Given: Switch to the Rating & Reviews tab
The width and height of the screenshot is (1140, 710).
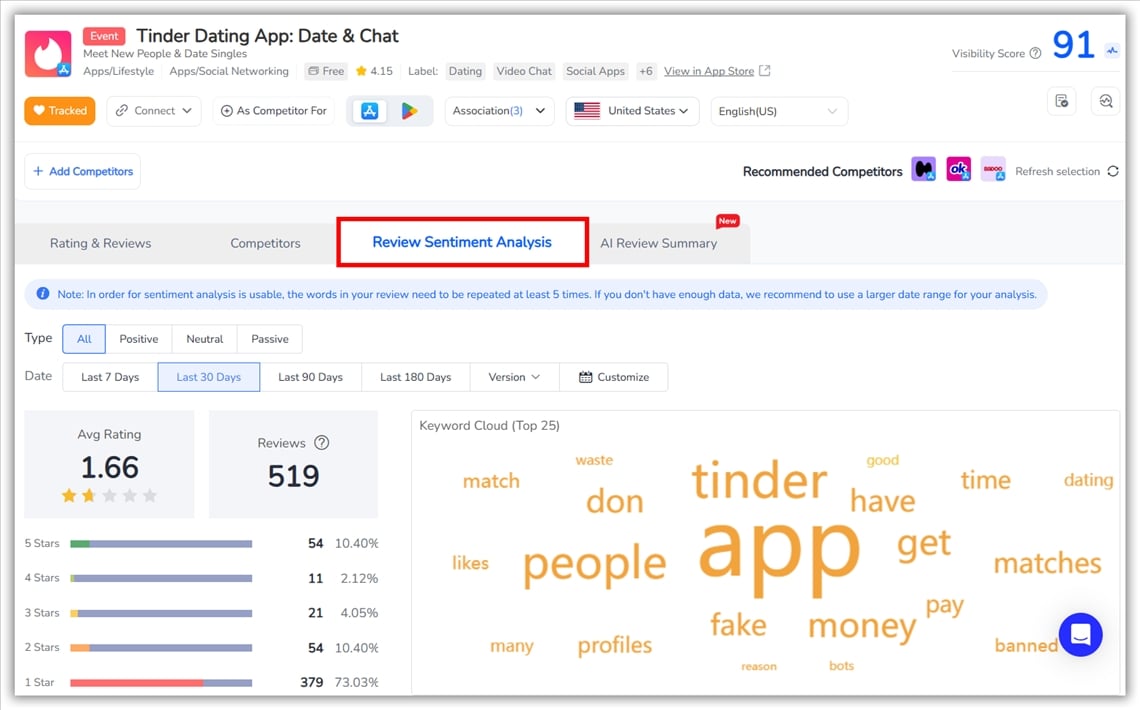Looking at the screenshot, I should [101, 243].
